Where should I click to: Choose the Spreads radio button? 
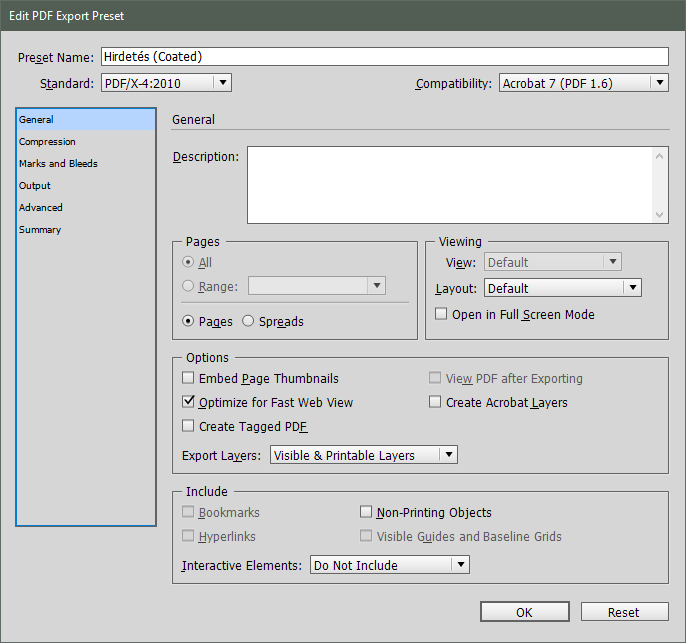click(x=249, y=322)
